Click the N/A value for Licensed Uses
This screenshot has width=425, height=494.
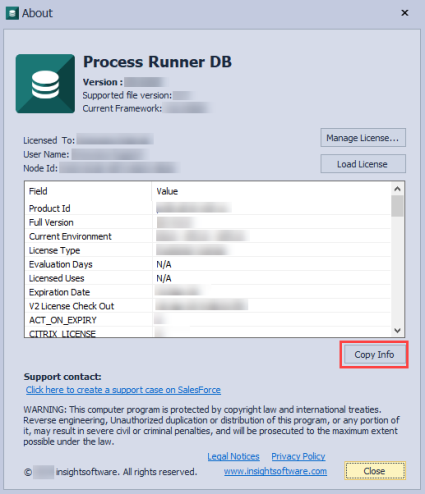click(164, 279)
